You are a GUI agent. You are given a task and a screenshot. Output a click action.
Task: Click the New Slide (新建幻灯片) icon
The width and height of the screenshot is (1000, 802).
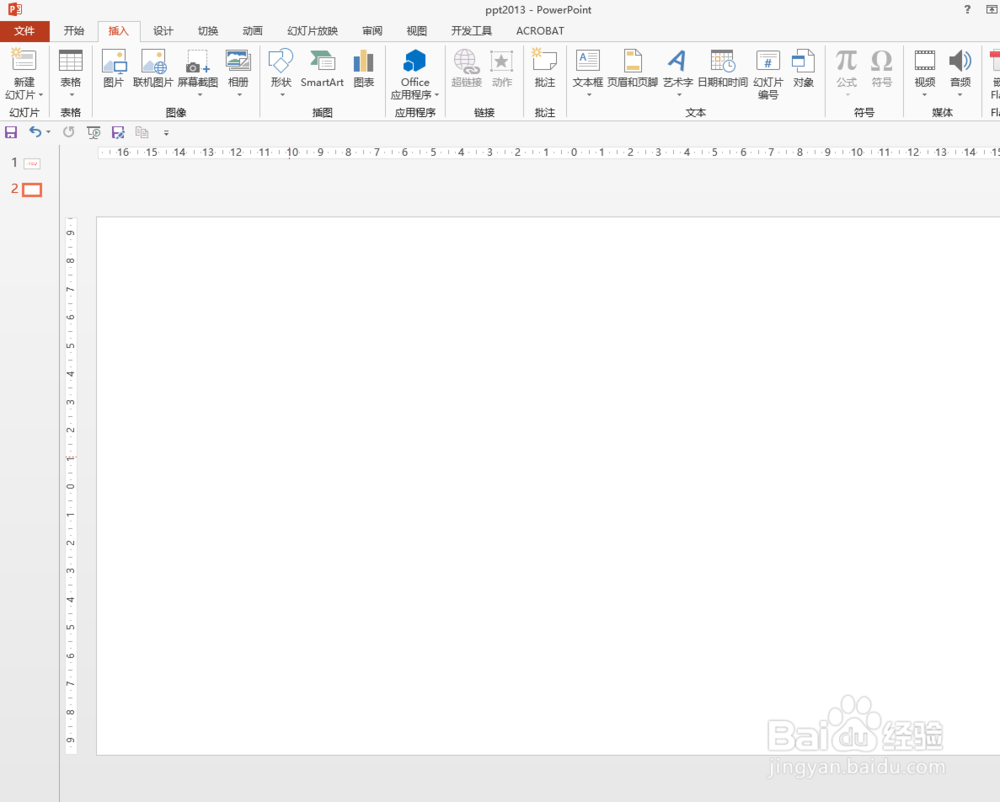tap(24, 61)
